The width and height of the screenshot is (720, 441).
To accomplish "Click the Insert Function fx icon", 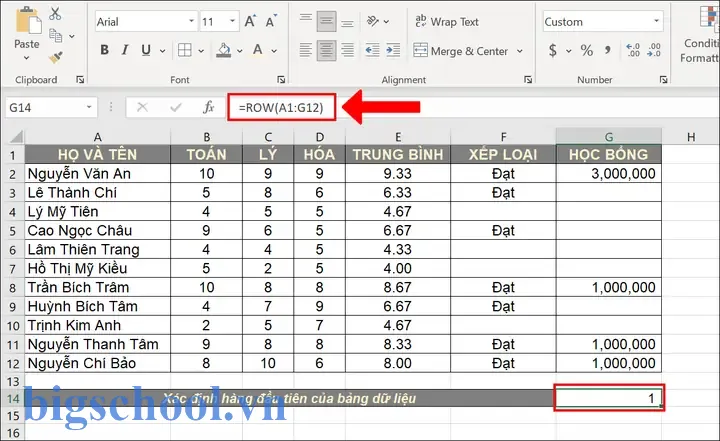I will coord(208,107).
